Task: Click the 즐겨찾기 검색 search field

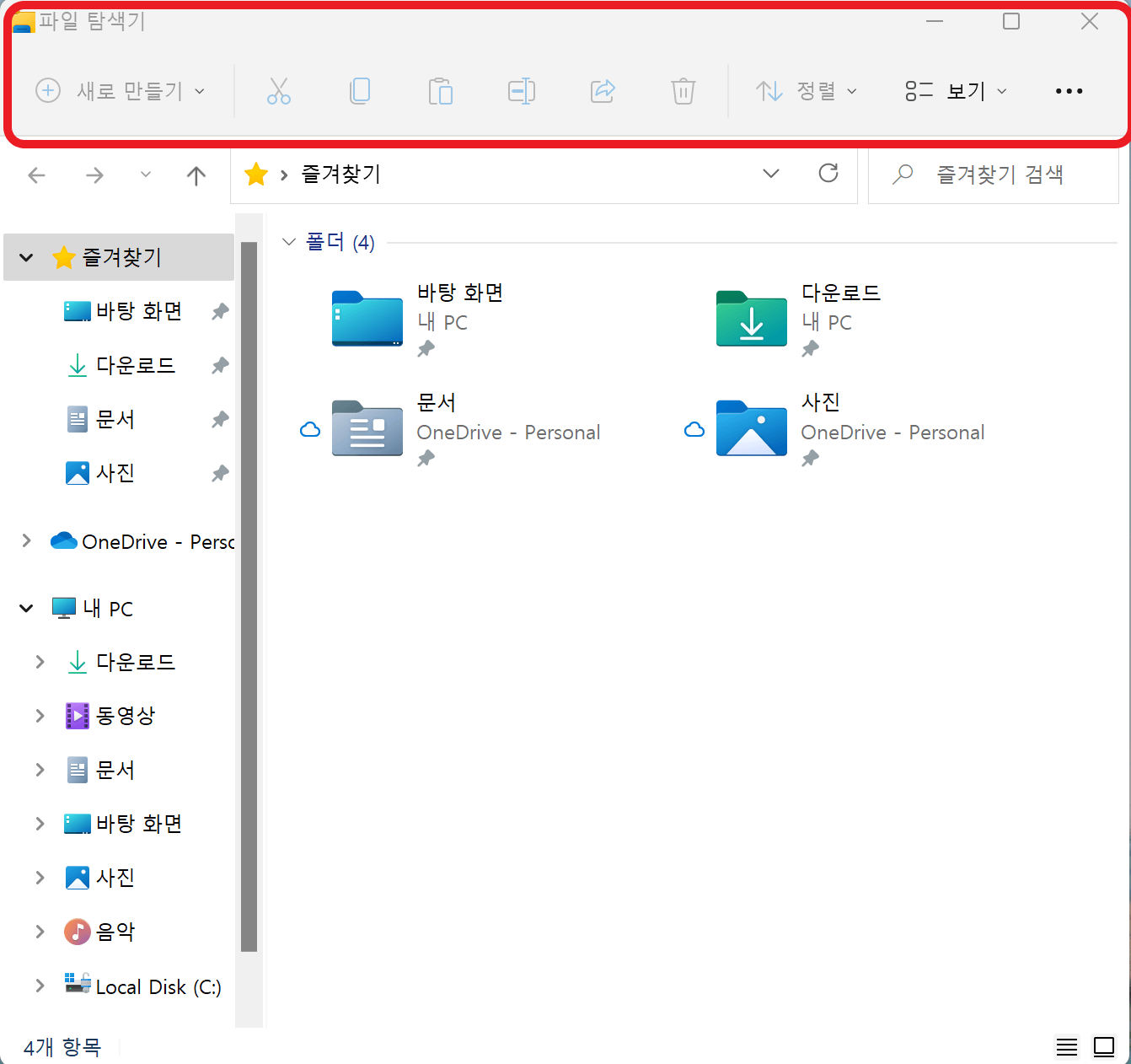Action: pos(994,175)
